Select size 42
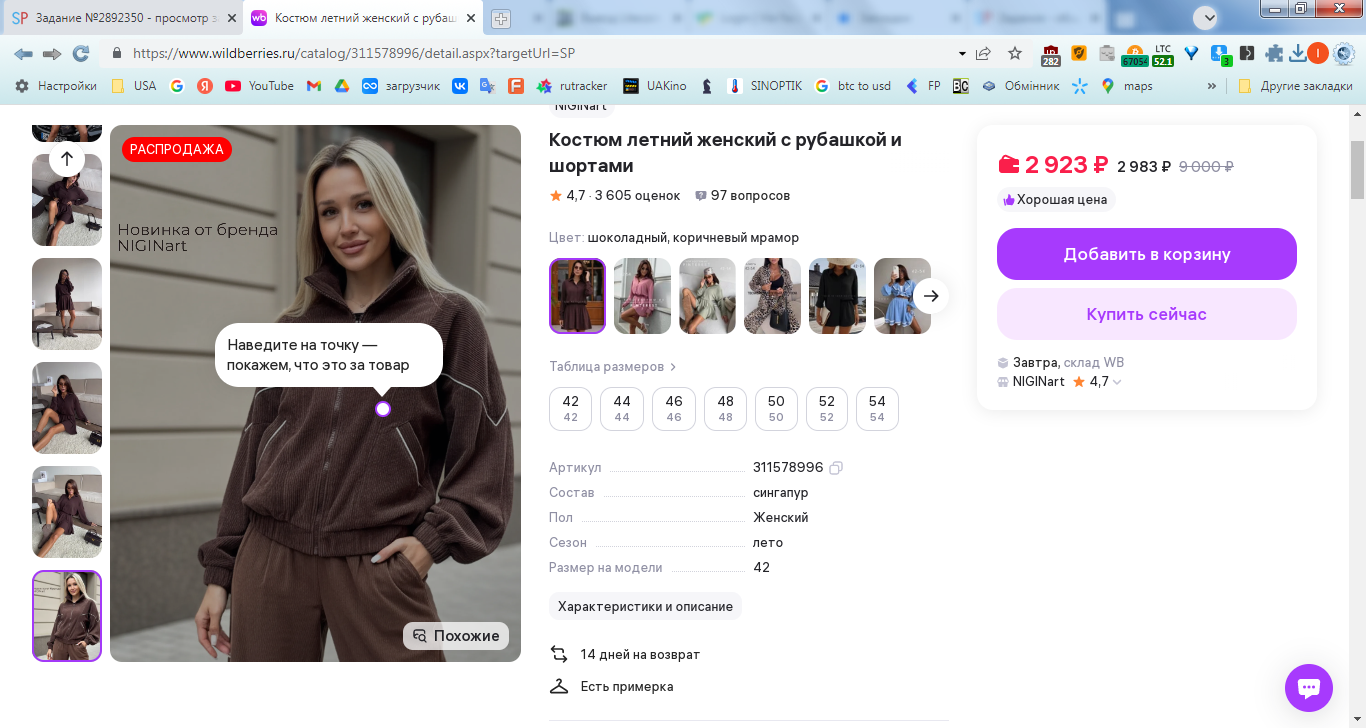This screenshot has height=728, width=1366. pos(571,409)
